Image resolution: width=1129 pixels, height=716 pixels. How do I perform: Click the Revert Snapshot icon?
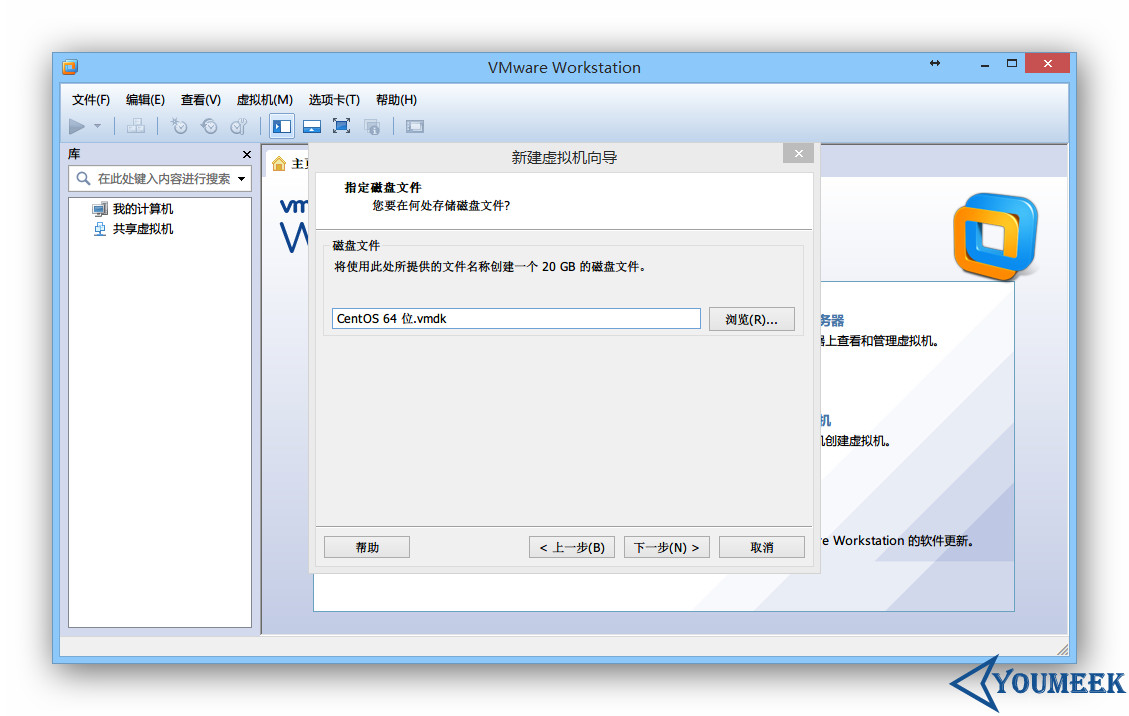[209, 125]
